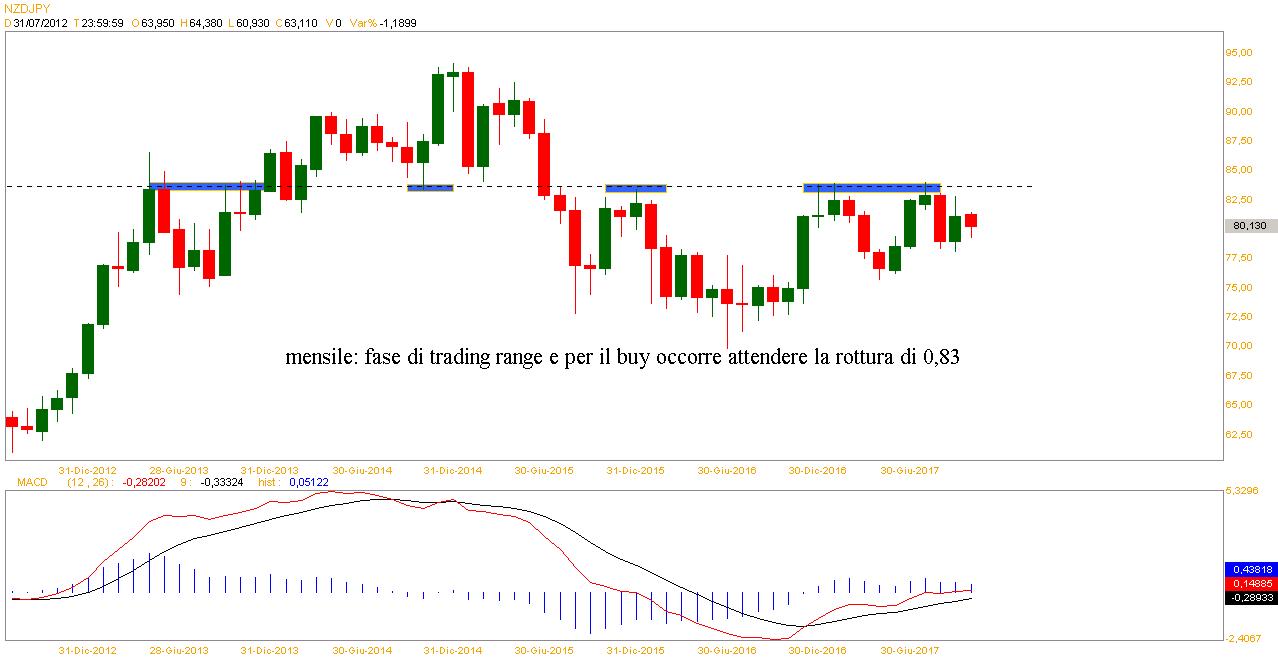
Task: Click the 80,130 current price tag
Action: (x=1250, y=226)
